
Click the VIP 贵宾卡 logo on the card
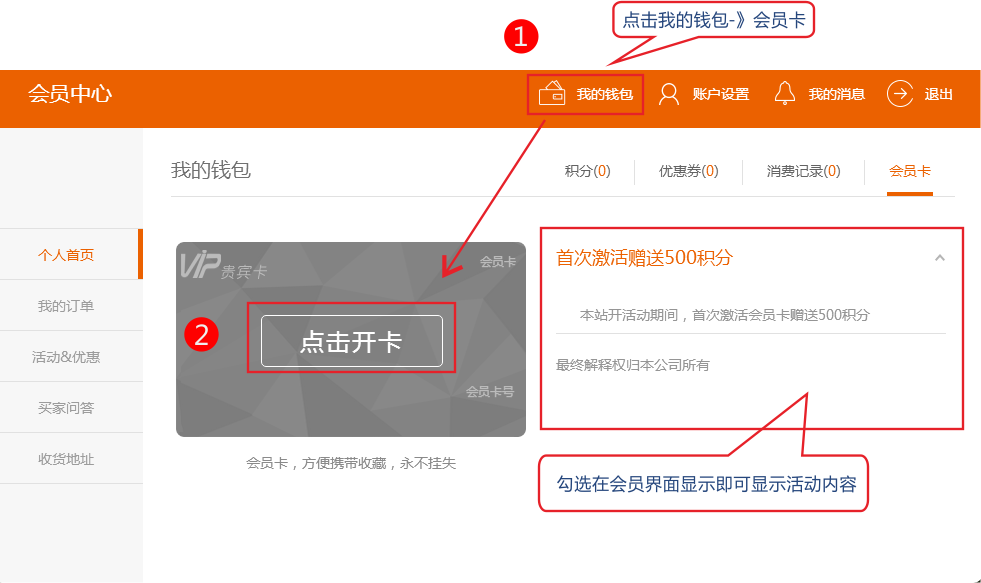[x=223, y=266]
